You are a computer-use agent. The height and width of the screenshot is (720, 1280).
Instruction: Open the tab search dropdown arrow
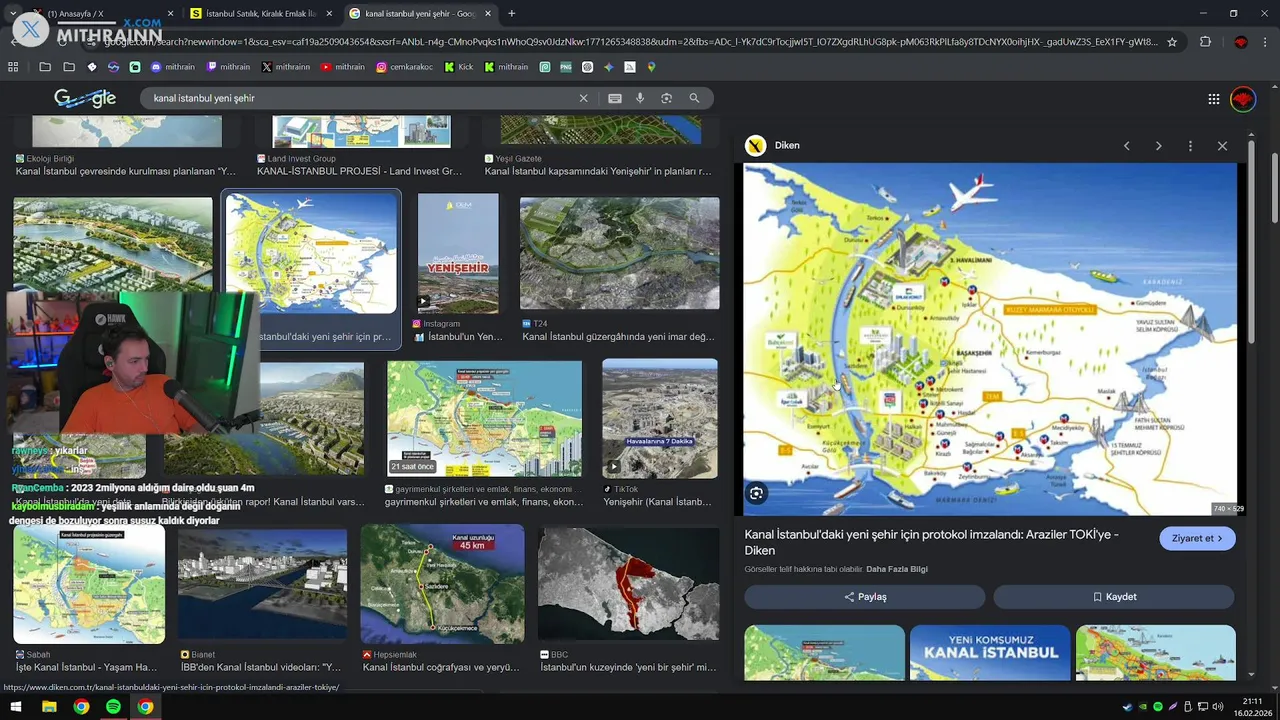(12, 13)
